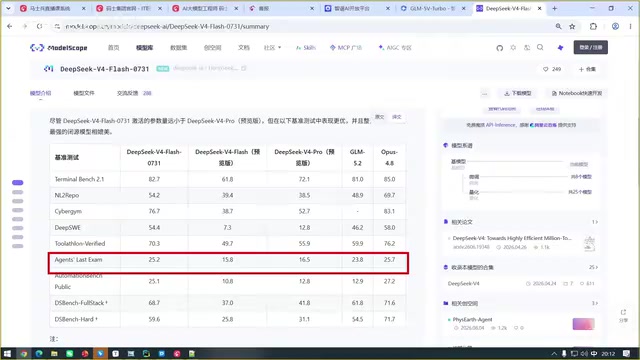Click the ModelScope logo
The width and height of the screenshot is (640, 360).
click(59, 48)
